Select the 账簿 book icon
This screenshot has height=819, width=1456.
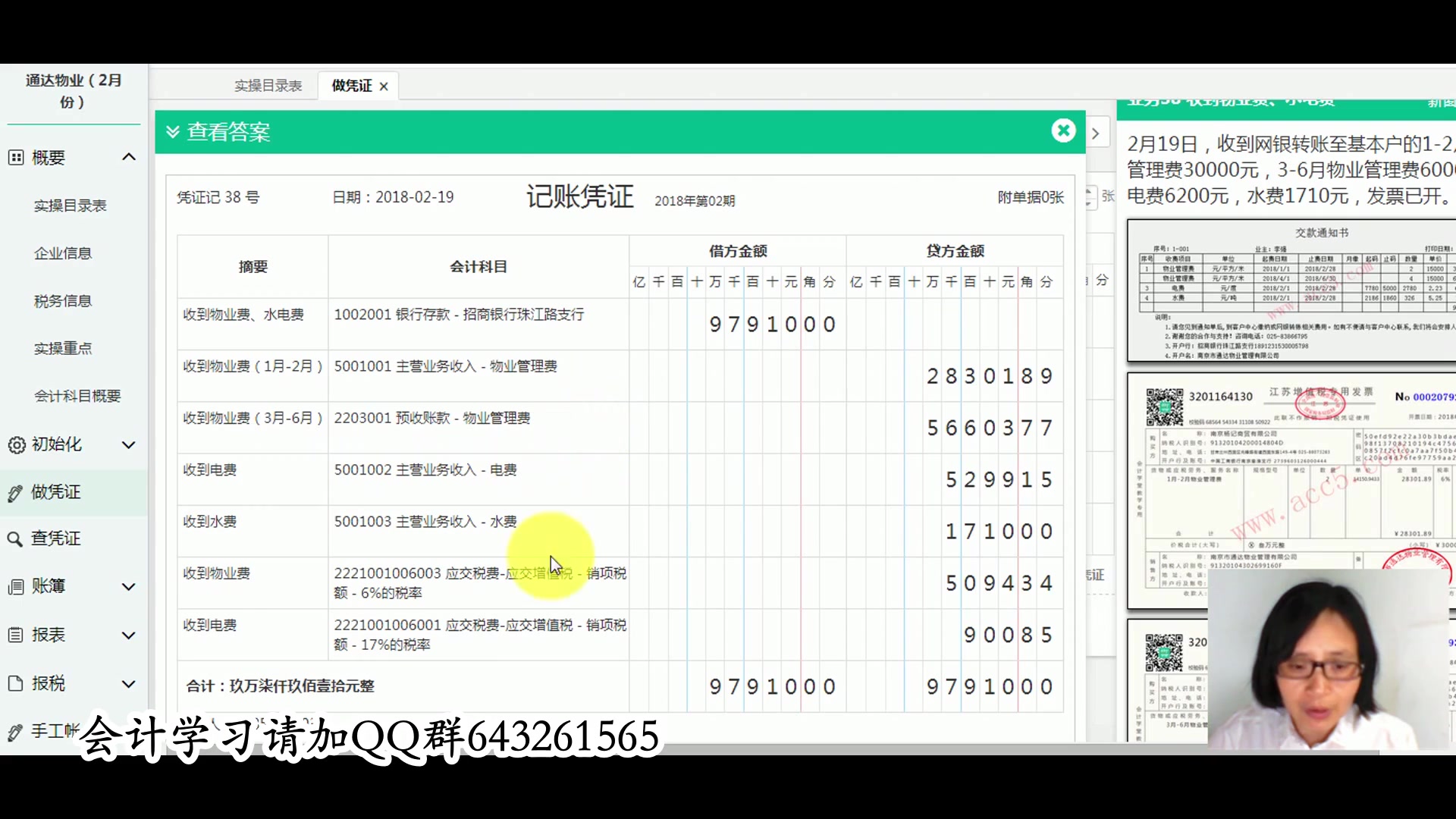(x=17, y=586)
